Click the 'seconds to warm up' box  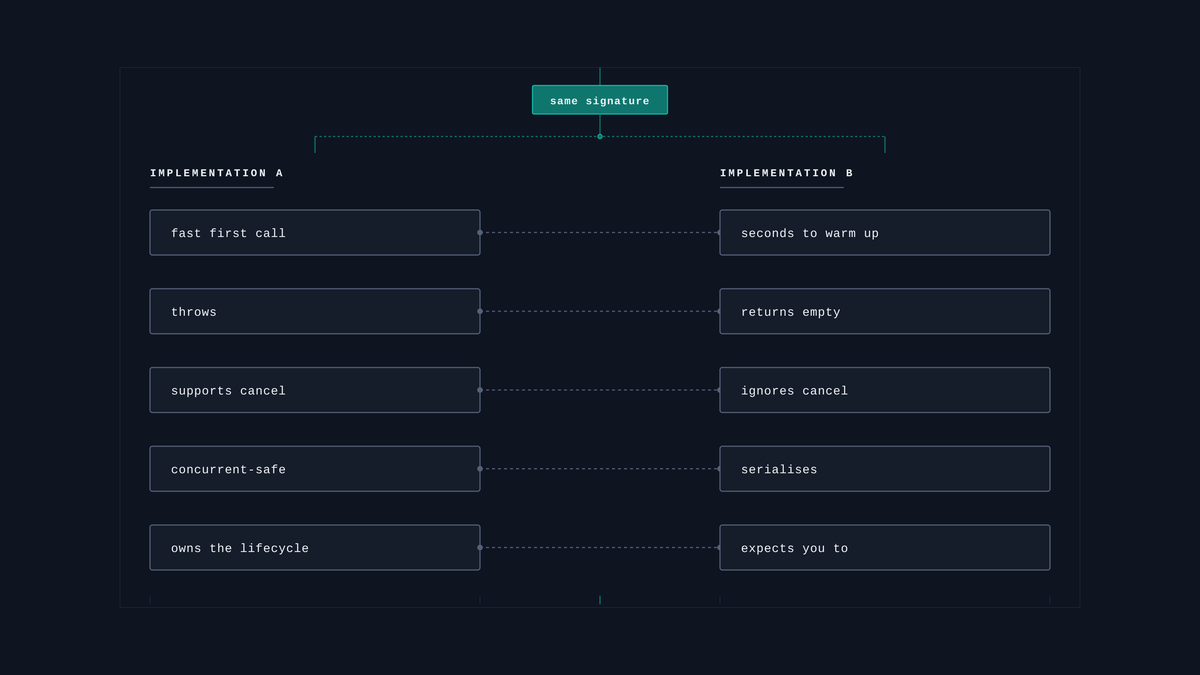click(x=885, y=233)
